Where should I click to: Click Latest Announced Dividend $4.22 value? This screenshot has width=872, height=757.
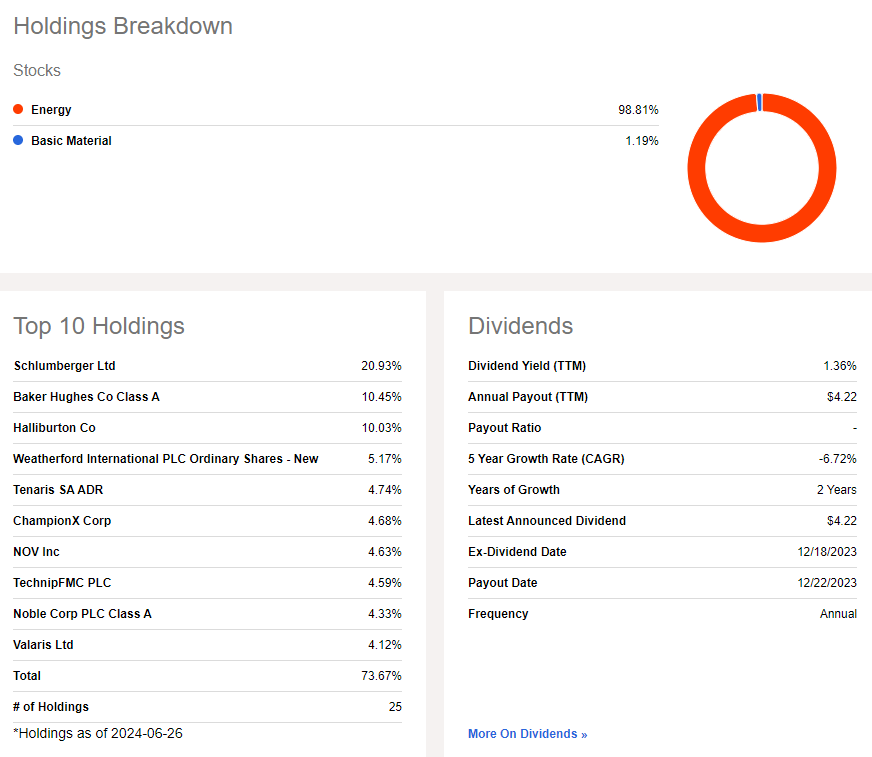pyautogui.click(x=841, y=521)
